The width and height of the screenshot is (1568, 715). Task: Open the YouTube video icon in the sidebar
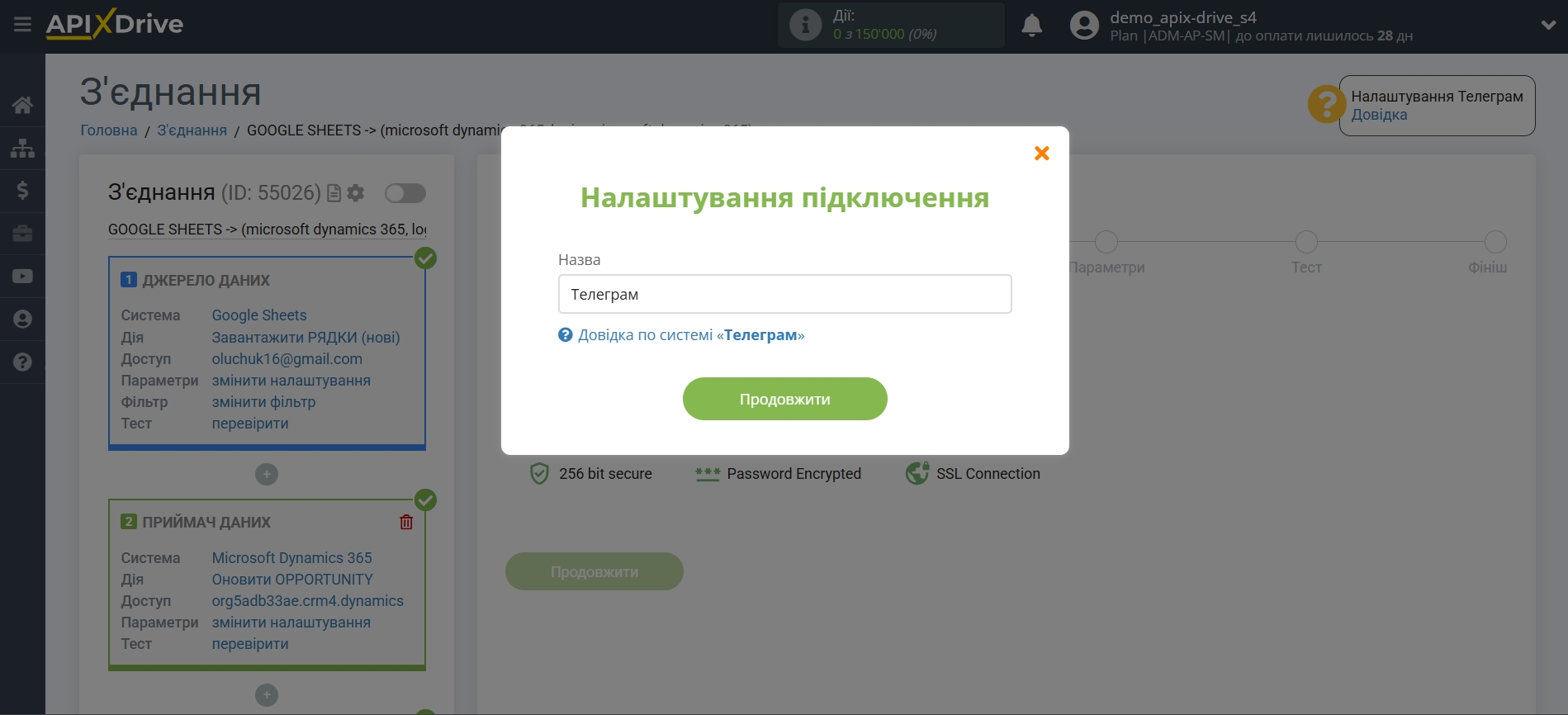click(x=22, y=277)
